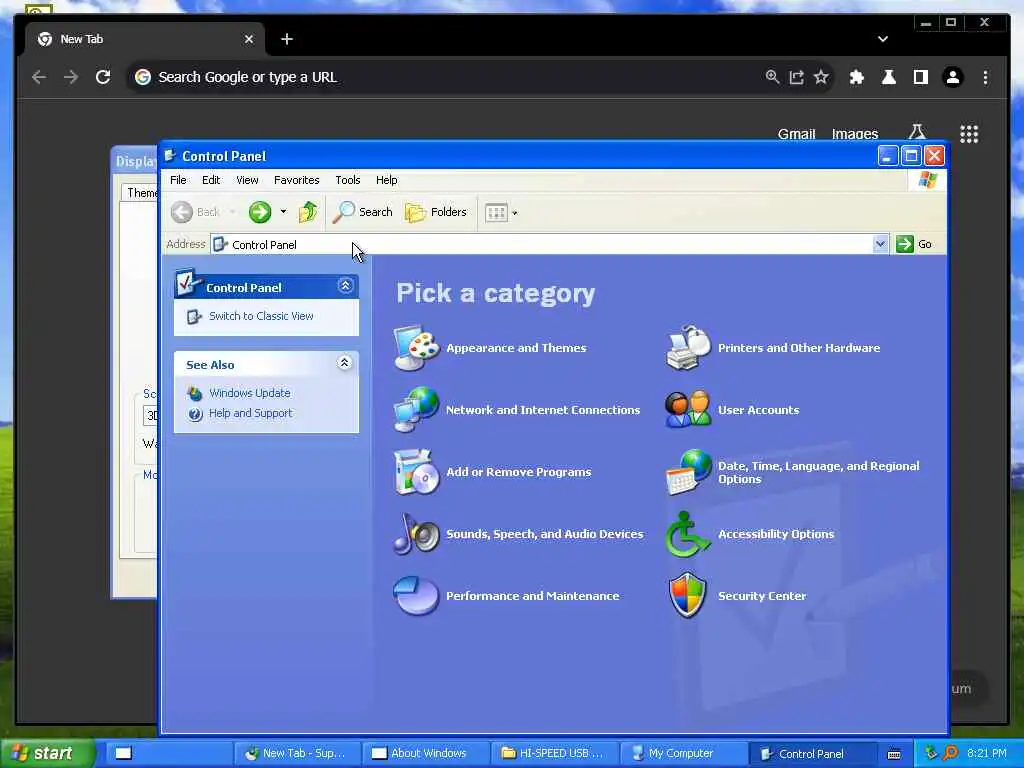Open the Add or Remove Programs icon

[416, 472]
